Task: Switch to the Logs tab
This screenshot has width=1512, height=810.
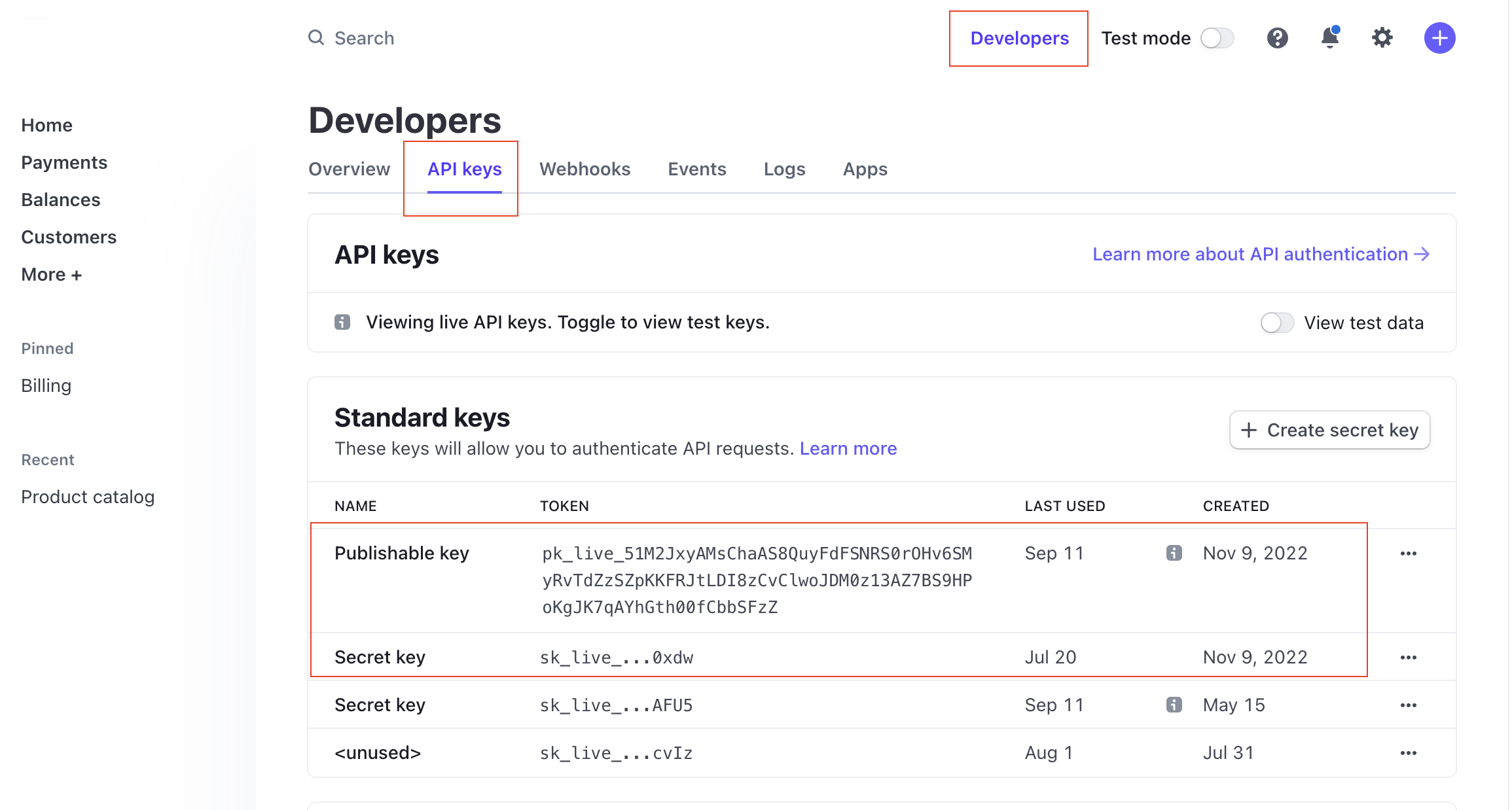Action: tap(784, 169)
